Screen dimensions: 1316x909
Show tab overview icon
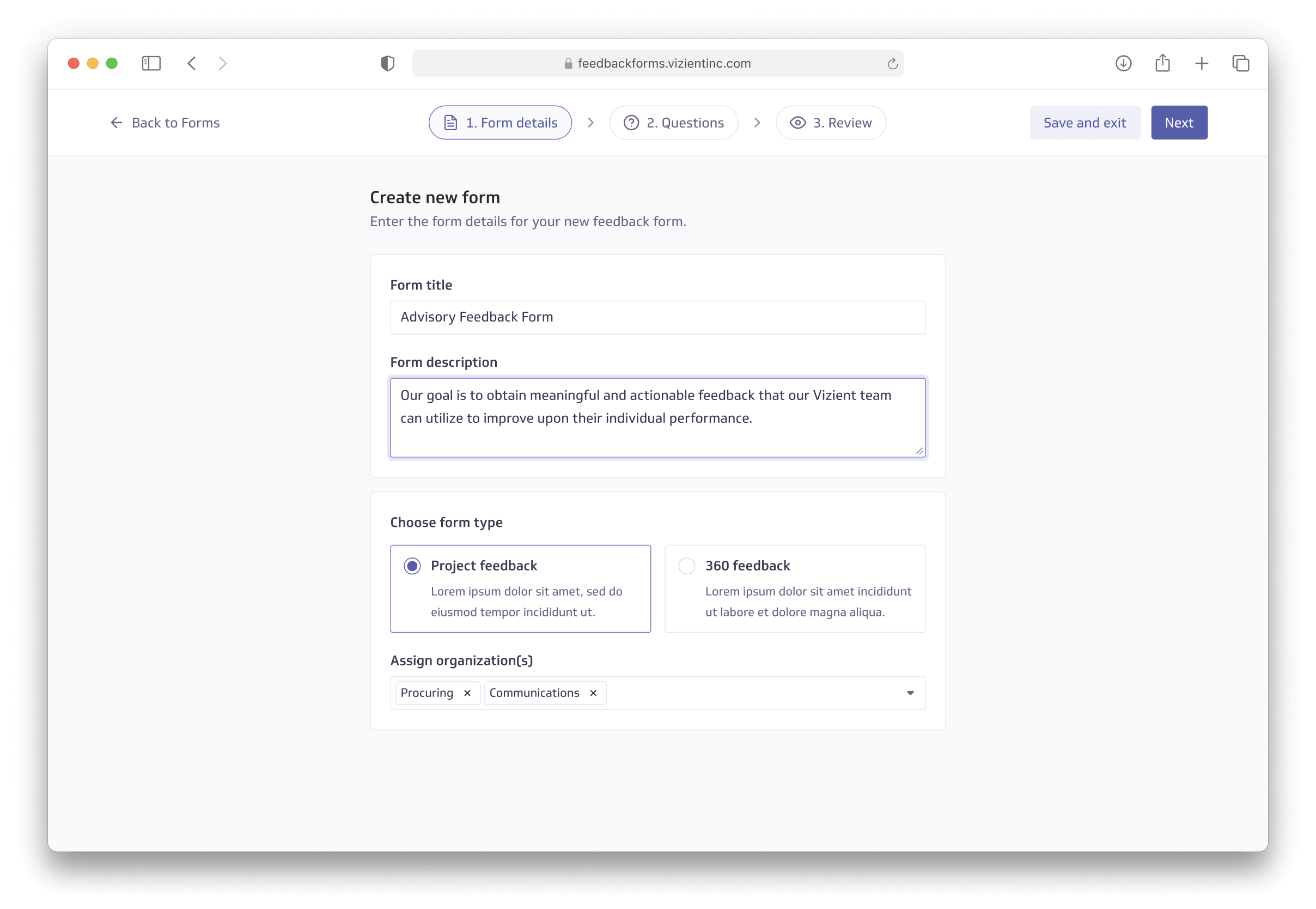pyautogui.click(x=1240, y=63)
